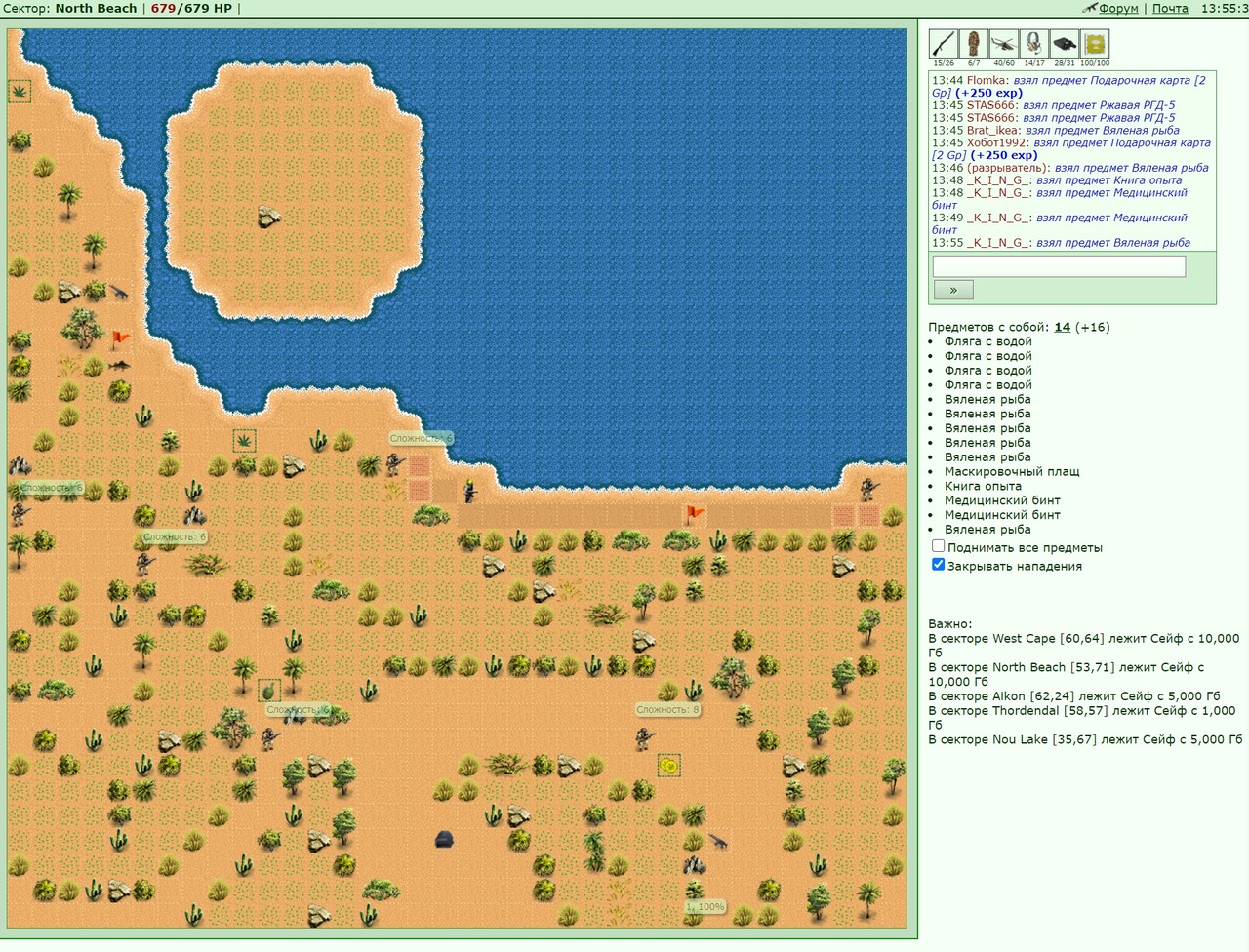Click player name (разрыватель) in chat
Viewport: 1249px width, 952px height.
(1007, 168)
